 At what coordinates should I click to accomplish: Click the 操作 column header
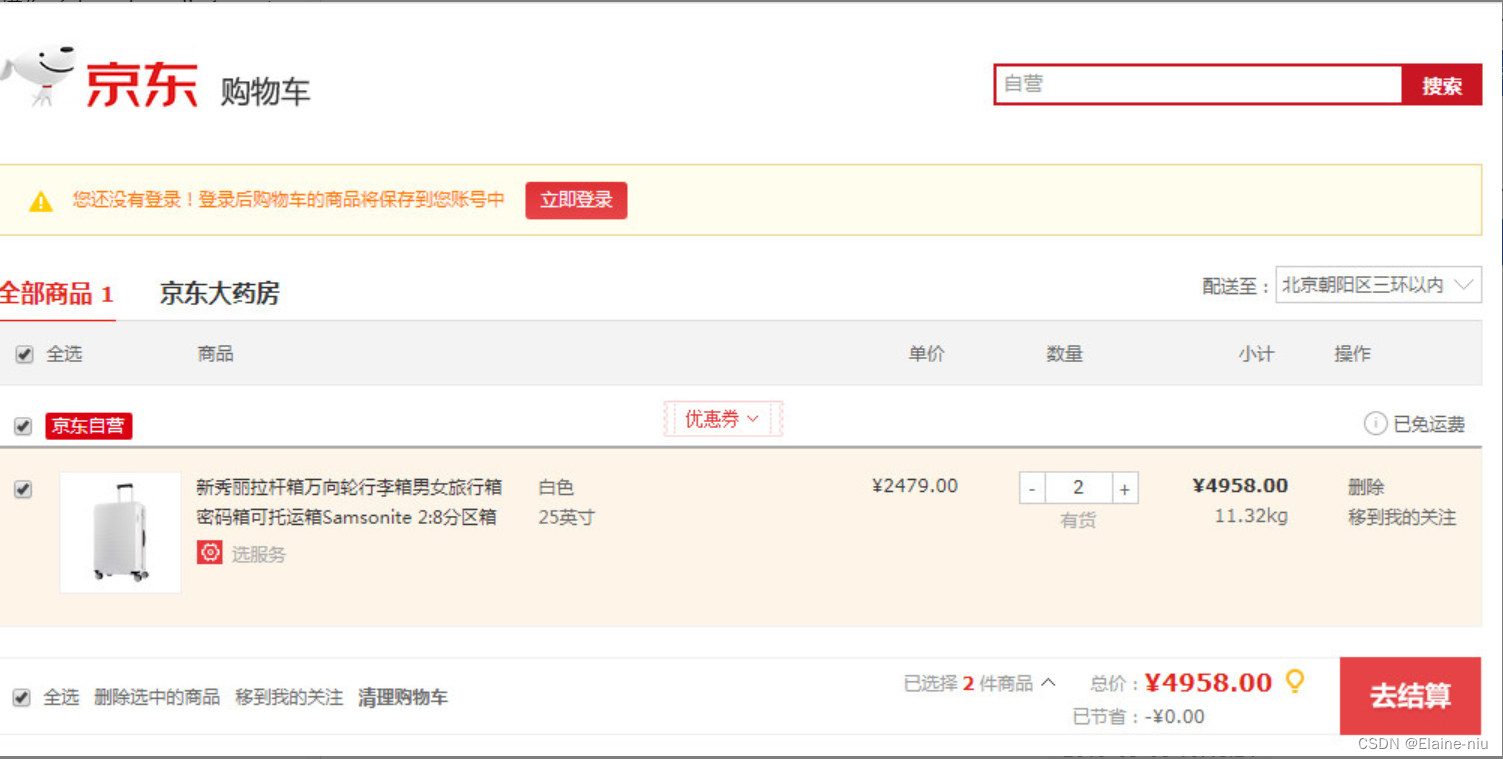coord(1352,354)
